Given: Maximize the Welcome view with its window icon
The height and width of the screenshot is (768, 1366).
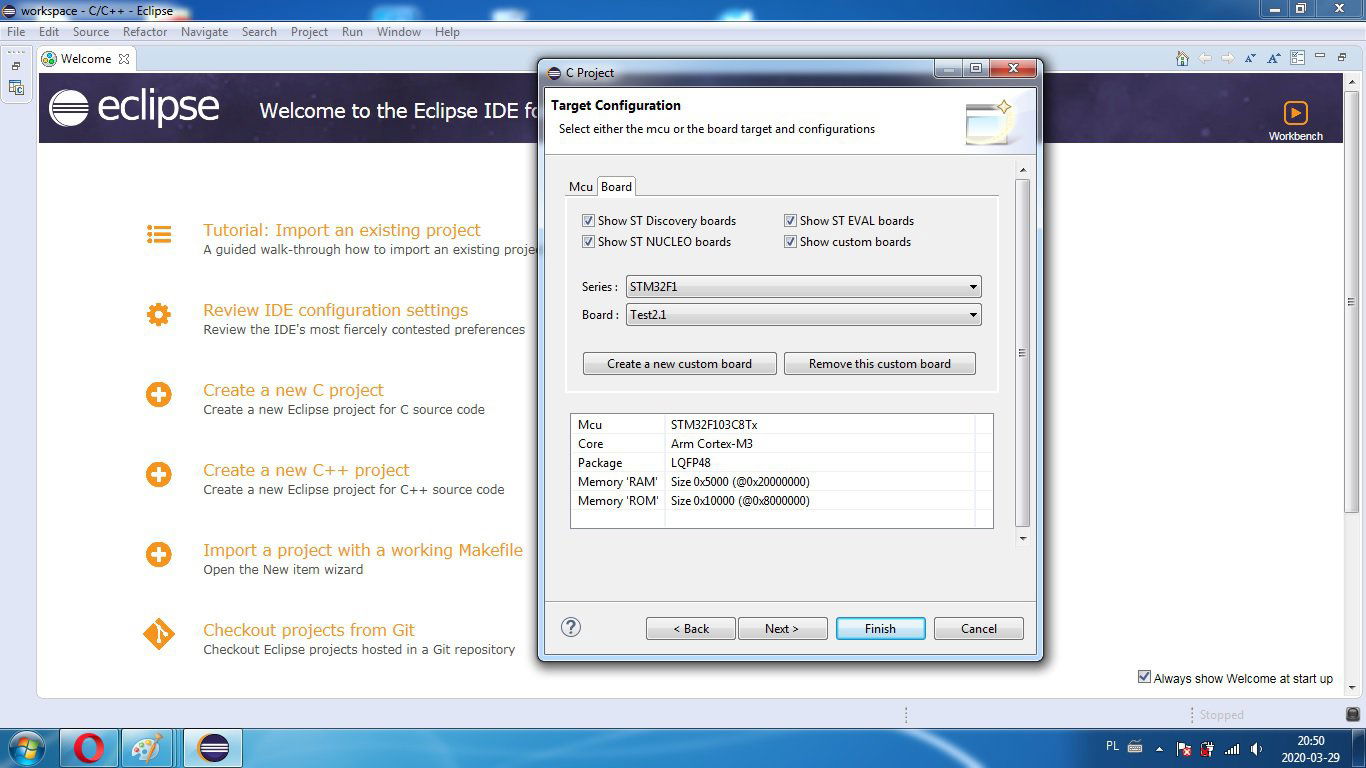Looking at the screenshot, I should click(1343, 57).
